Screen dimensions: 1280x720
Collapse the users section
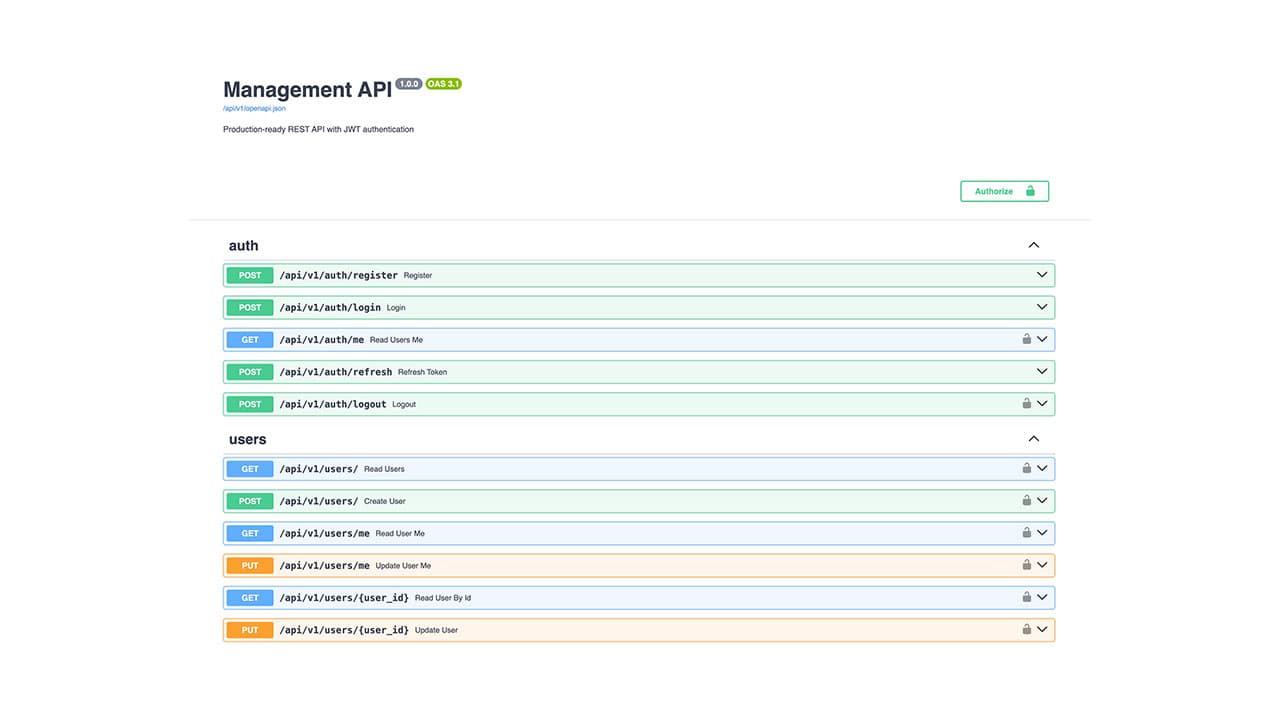click(1033, 438)
